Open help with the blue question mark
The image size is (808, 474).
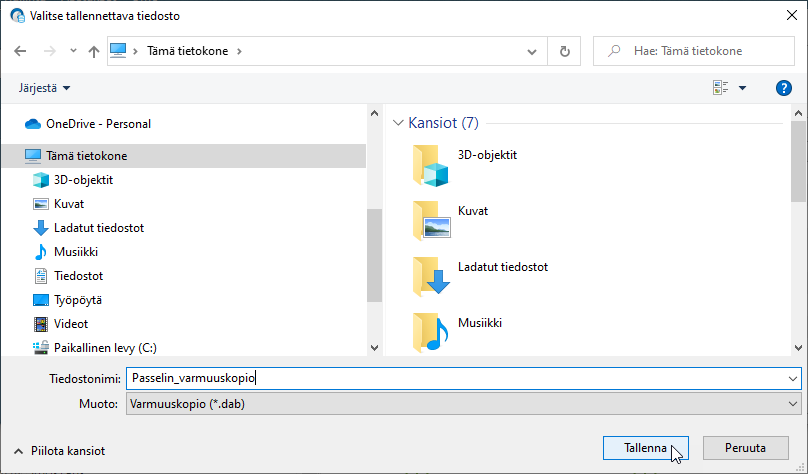point(783,88)
